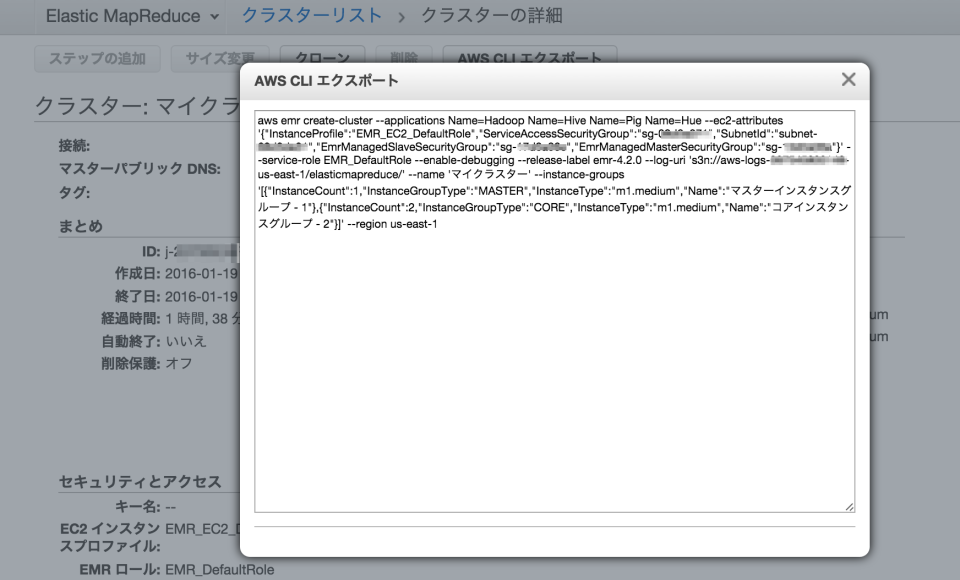
Task: Grab the text area resize handle corner
Action: [x=849, y=507]
